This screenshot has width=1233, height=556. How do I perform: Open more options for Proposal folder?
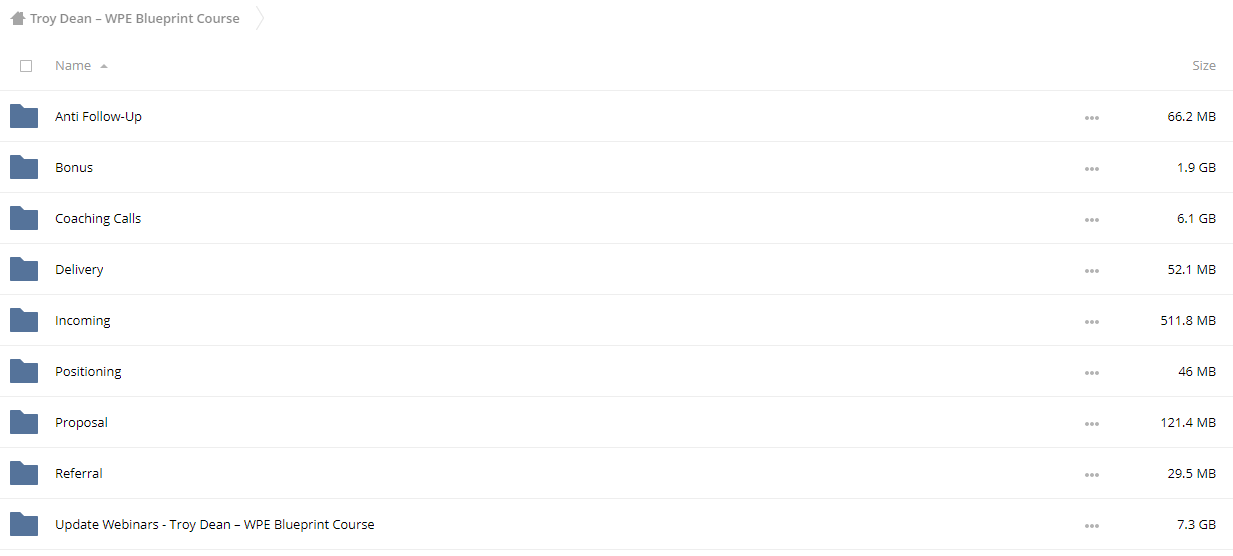(1091, 424)
